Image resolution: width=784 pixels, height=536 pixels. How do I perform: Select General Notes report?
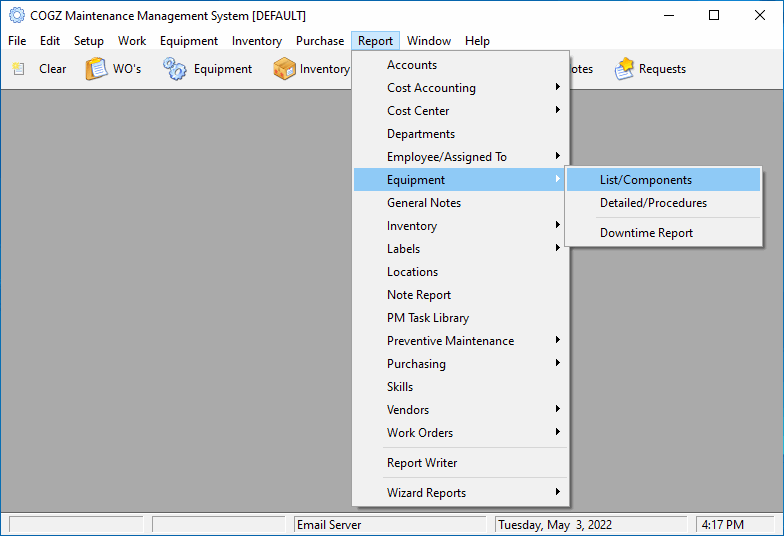click(460, 203)
